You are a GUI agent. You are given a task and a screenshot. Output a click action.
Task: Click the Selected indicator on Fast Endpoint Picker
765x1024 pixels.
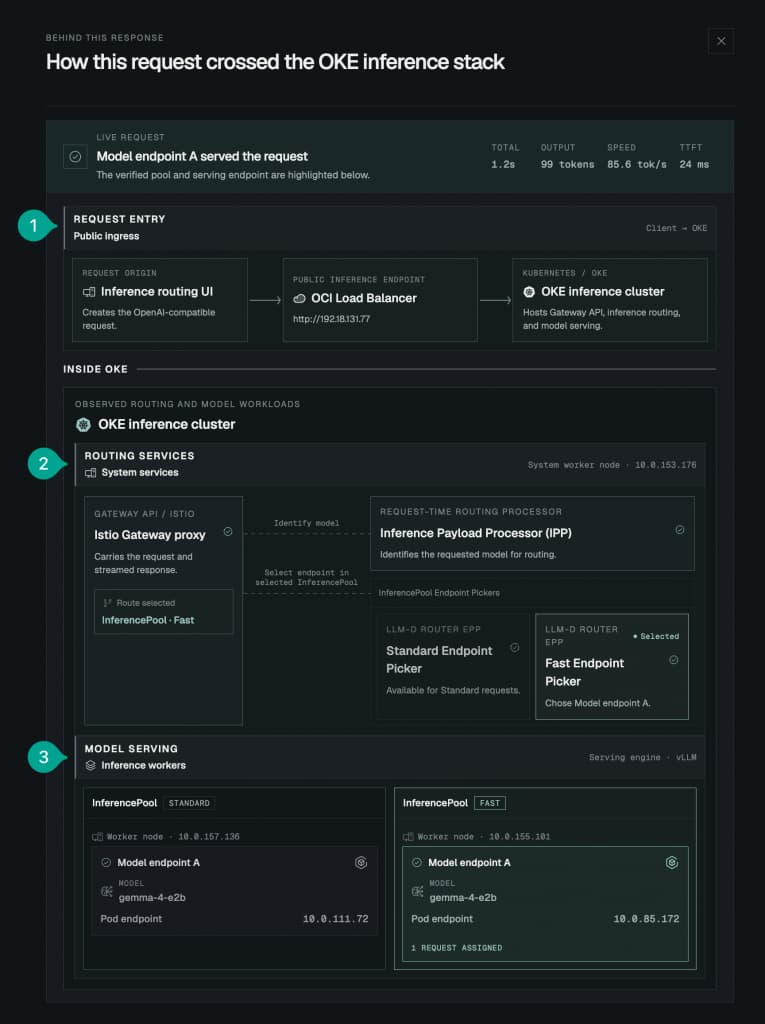(656, 636)
